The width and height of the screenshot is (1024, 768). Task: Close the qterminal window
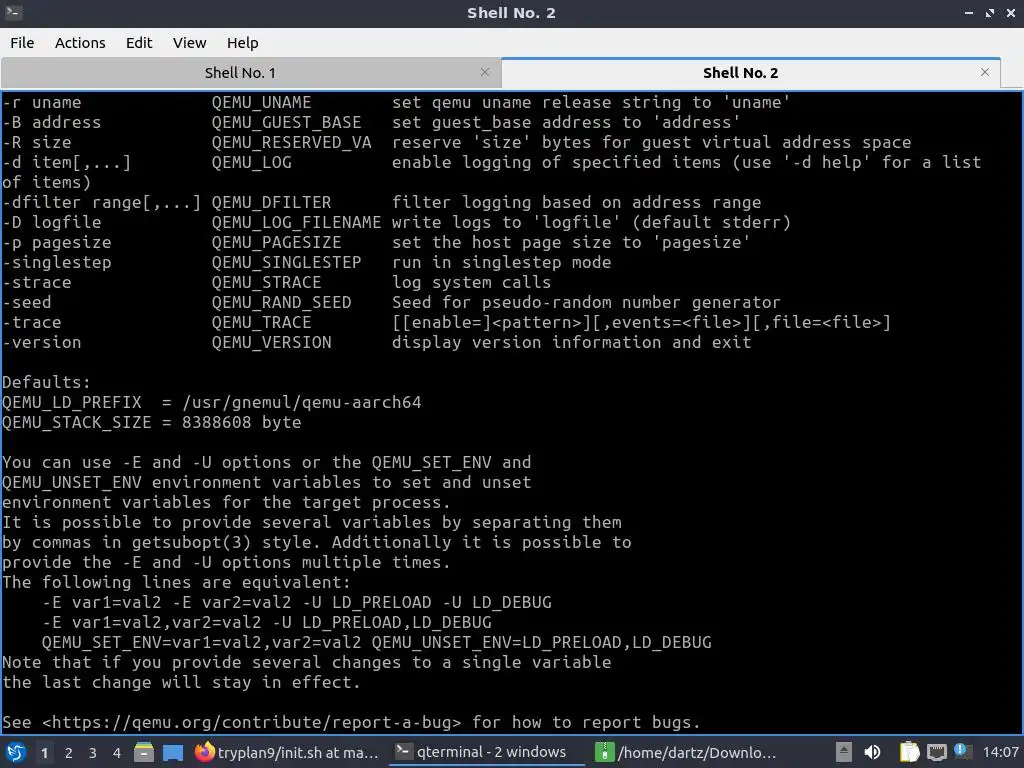pyautogui.click(x=1010, y=13)
